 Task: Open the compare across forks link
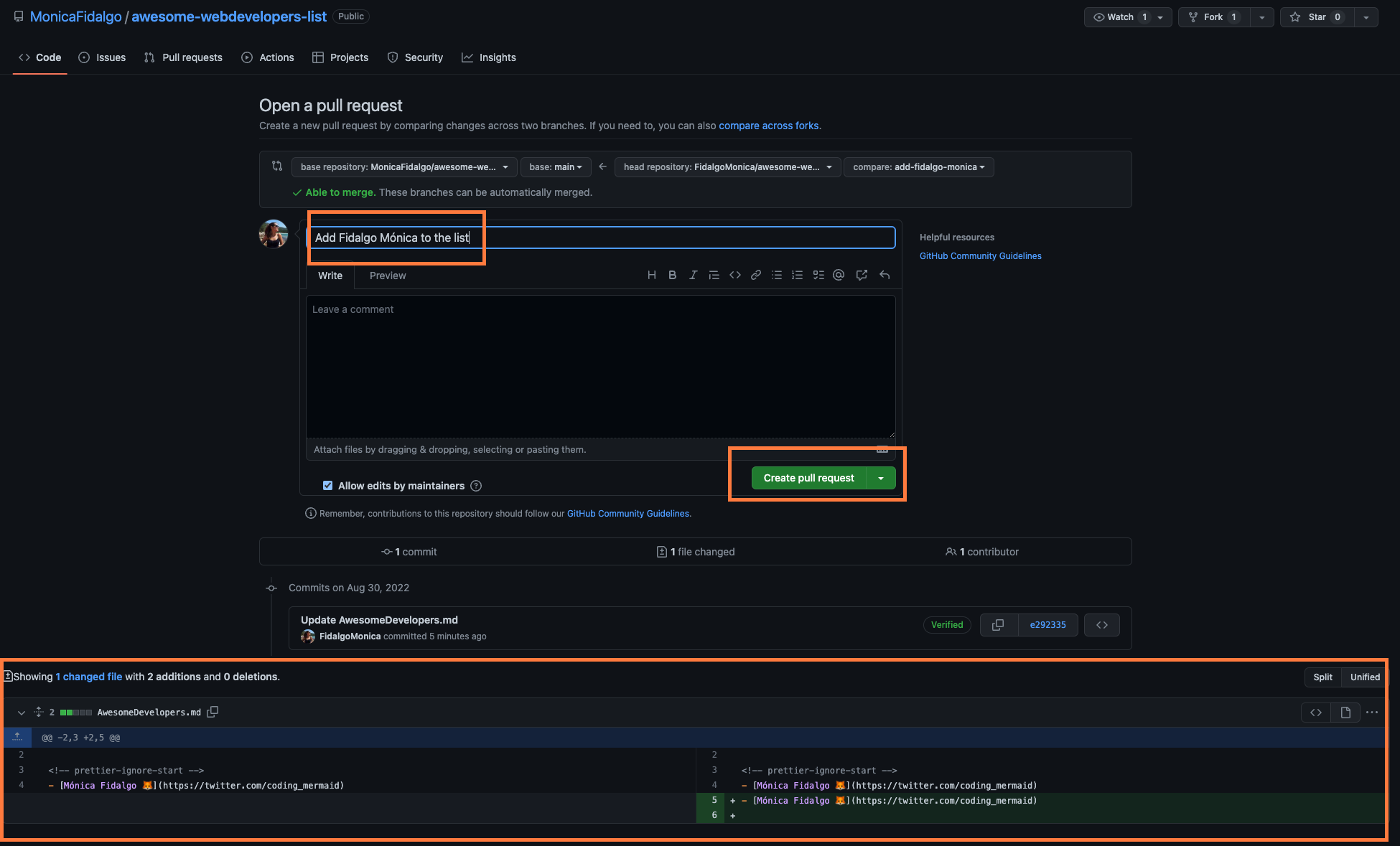coord(768,126)
